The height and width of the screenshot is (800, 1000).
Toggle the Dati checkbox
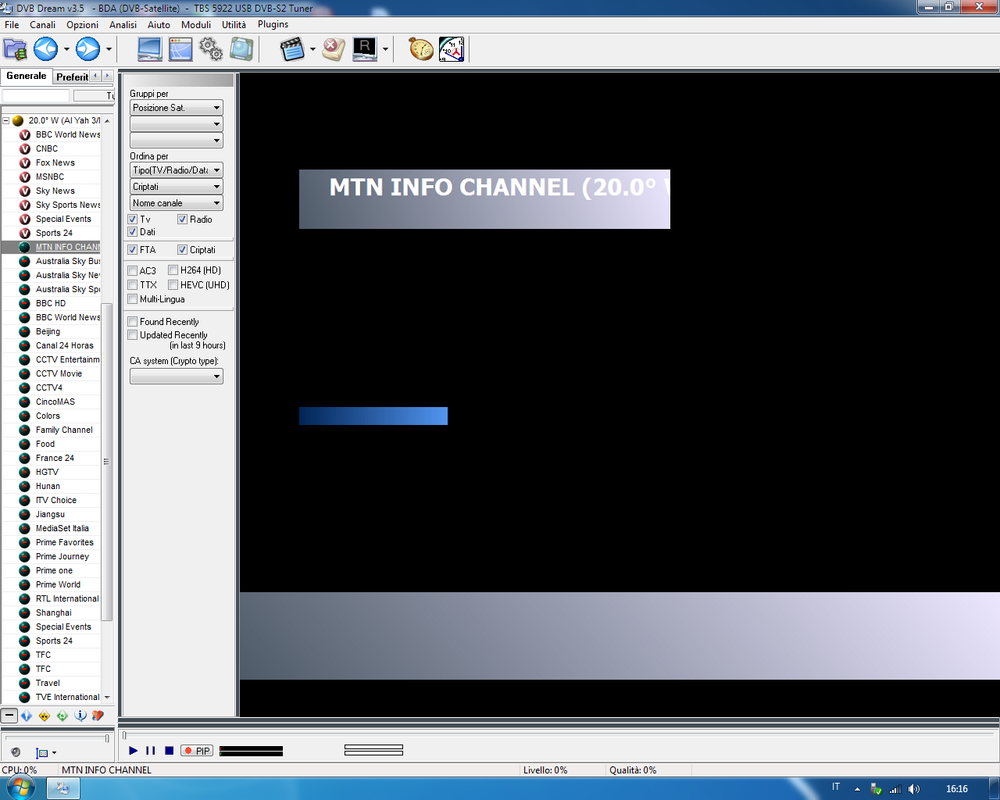coord(133,232)
